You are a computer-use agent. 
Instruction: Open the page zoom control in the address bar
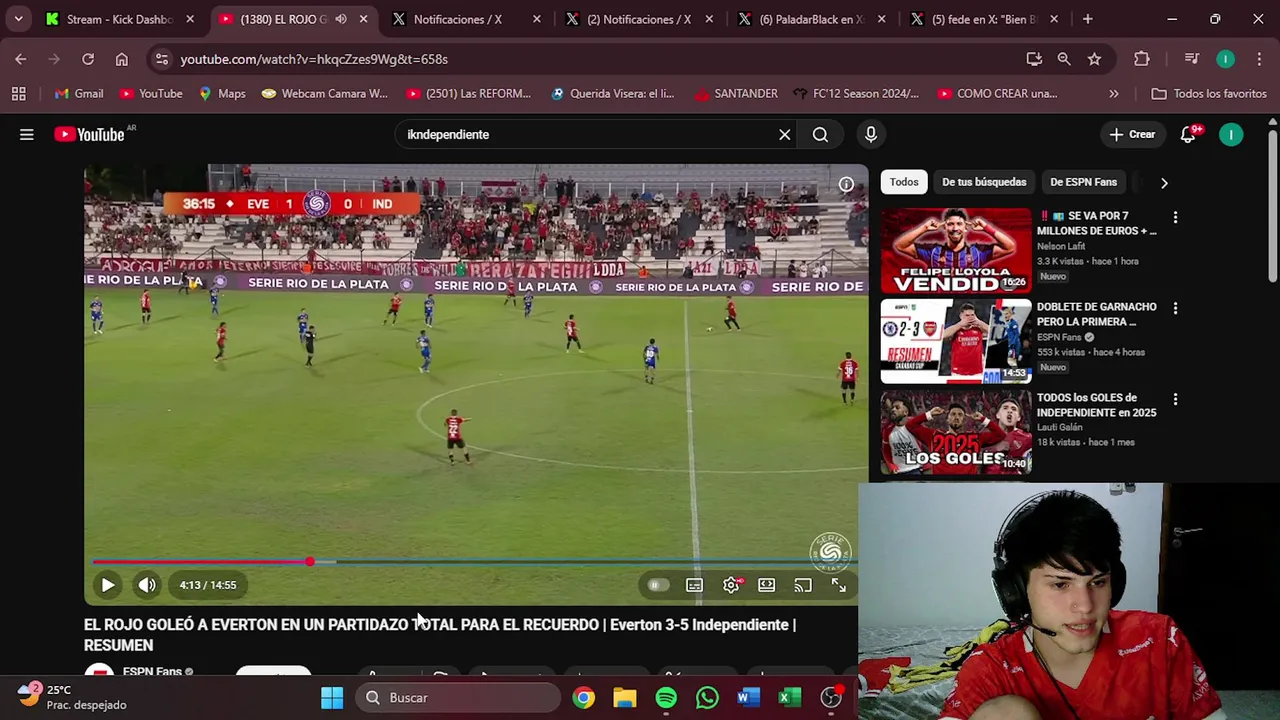(x=1064, y=59)
